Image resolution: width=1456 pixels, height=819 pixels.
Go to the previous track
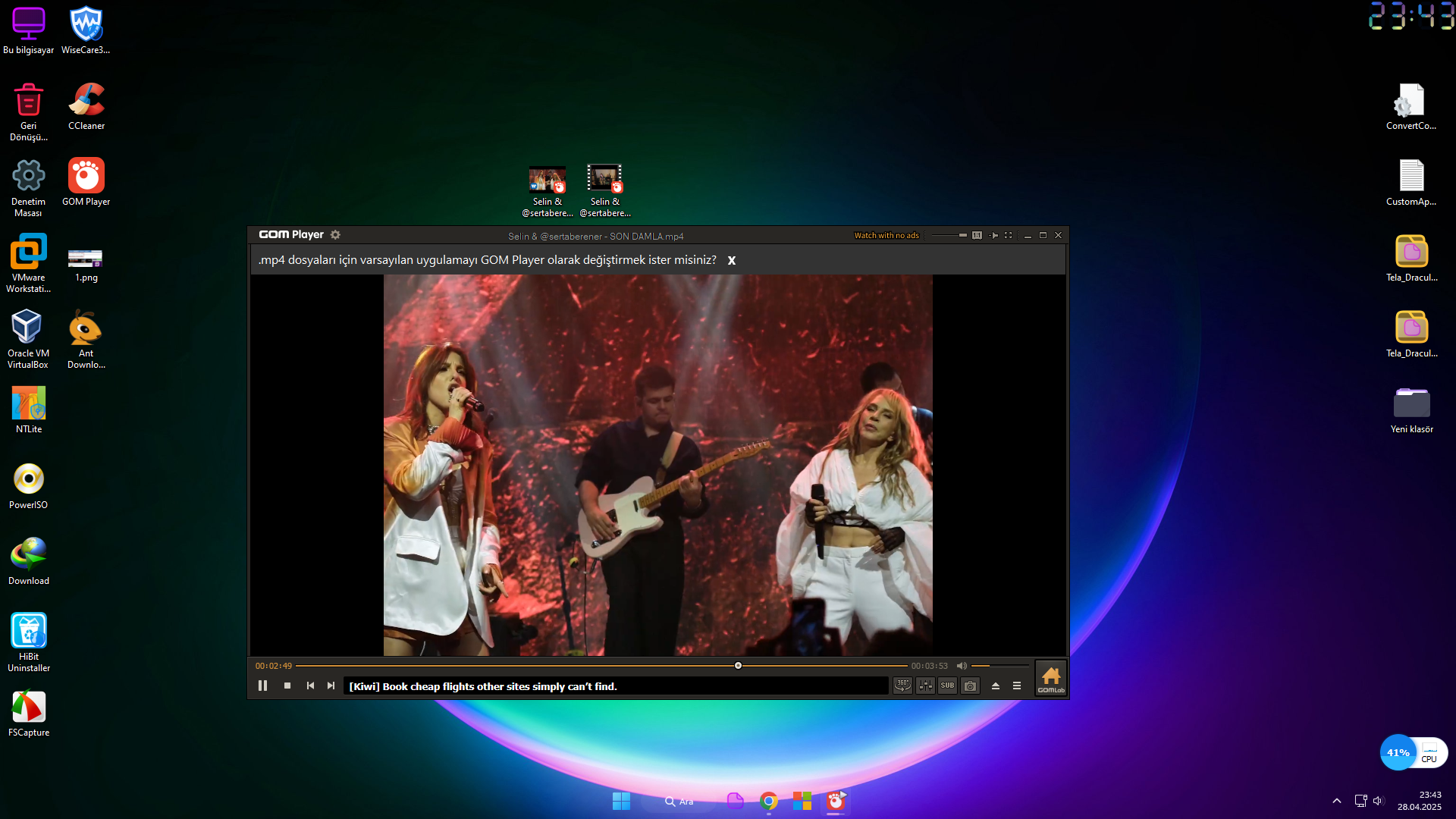click(x=310, y=686)
